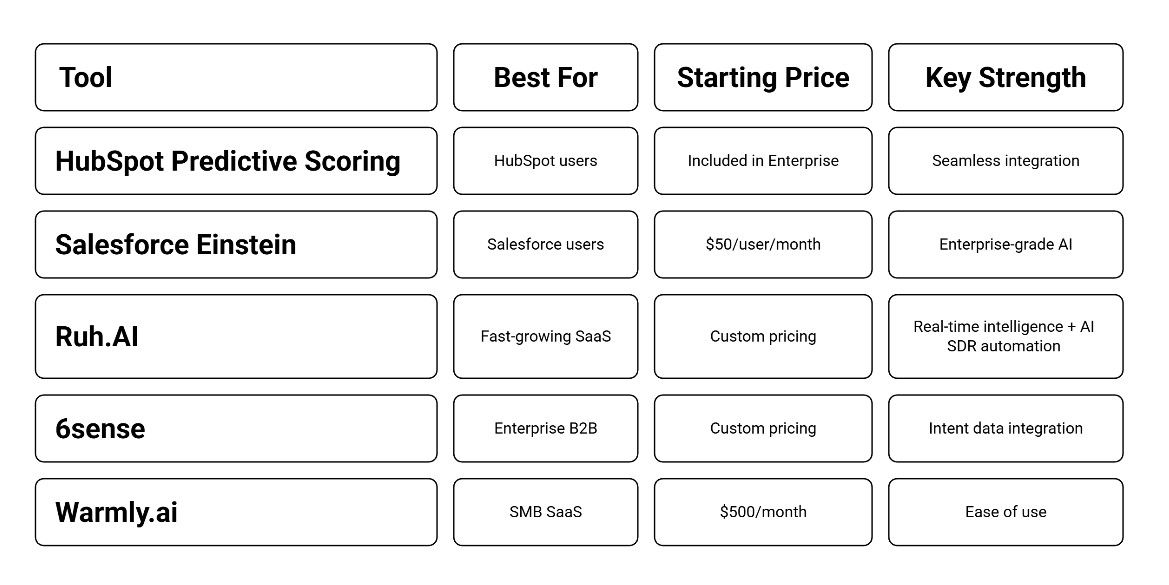The width and height of the screenshot is (1169, 585).
Task: Select the $50/user/month price cell
Action: (x=763, y=244)
